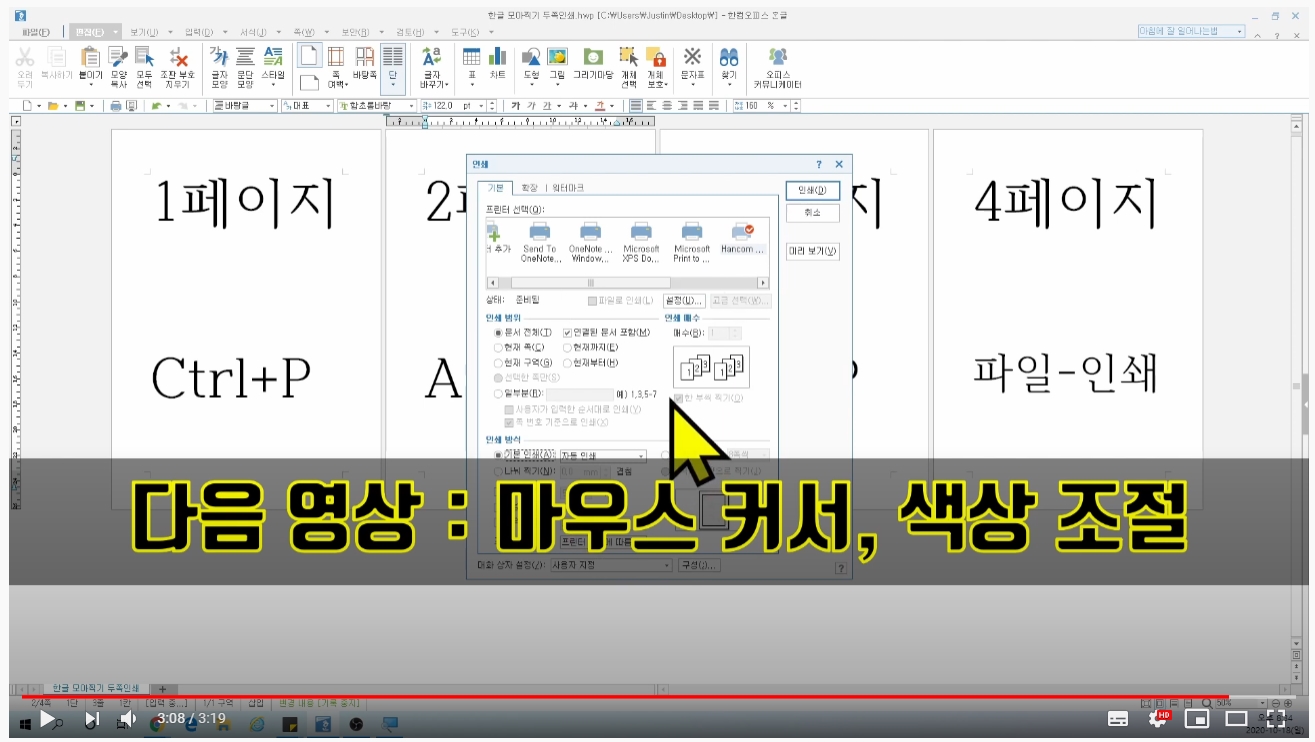The image size is (1315, 742).
Task: Open the View (보기) menu
Action: pos(143,32)
